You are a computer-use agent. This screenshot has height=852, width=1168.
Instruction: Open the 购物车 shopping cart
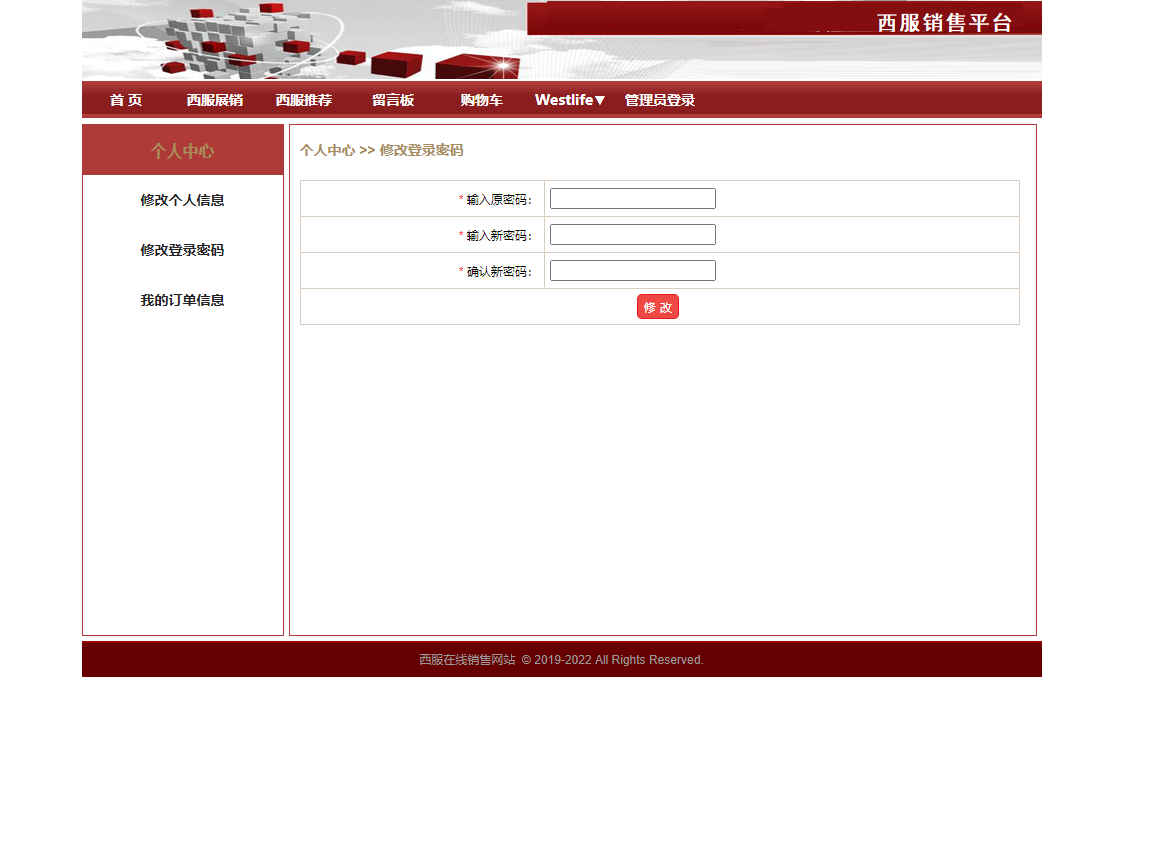[481, 99]
